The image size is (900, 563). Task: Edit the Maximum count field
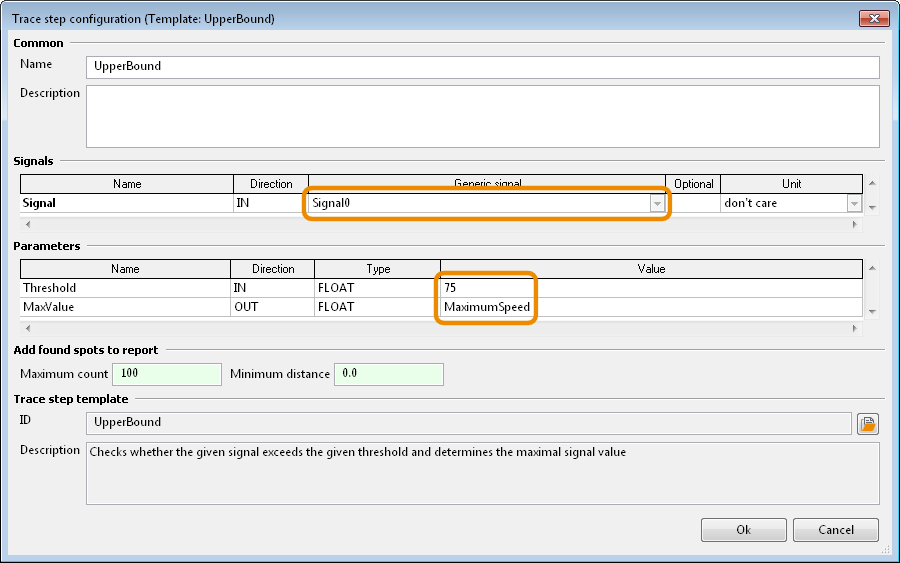[167, 374]
